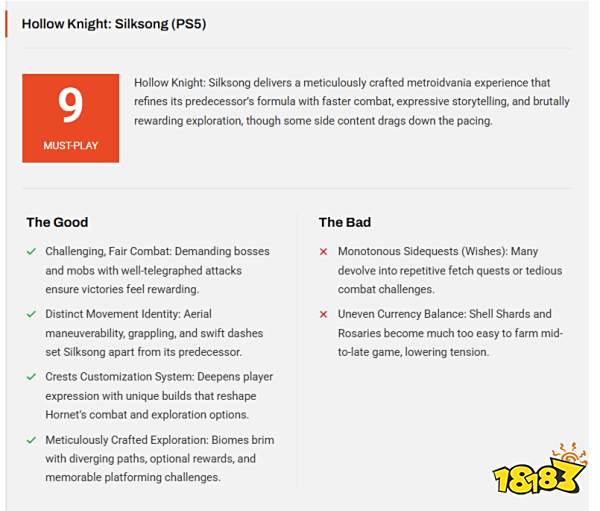600x511 pixels.
Task: Click the large 9 score number
Action: (x=70, y=105)
